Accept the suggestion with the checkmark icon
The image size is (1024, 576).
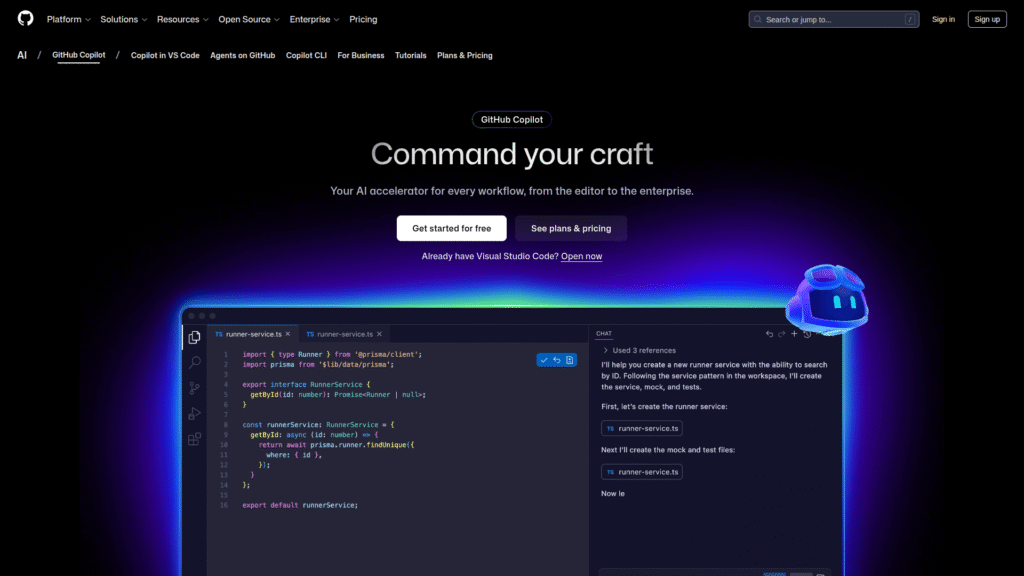tap(544, 360)
